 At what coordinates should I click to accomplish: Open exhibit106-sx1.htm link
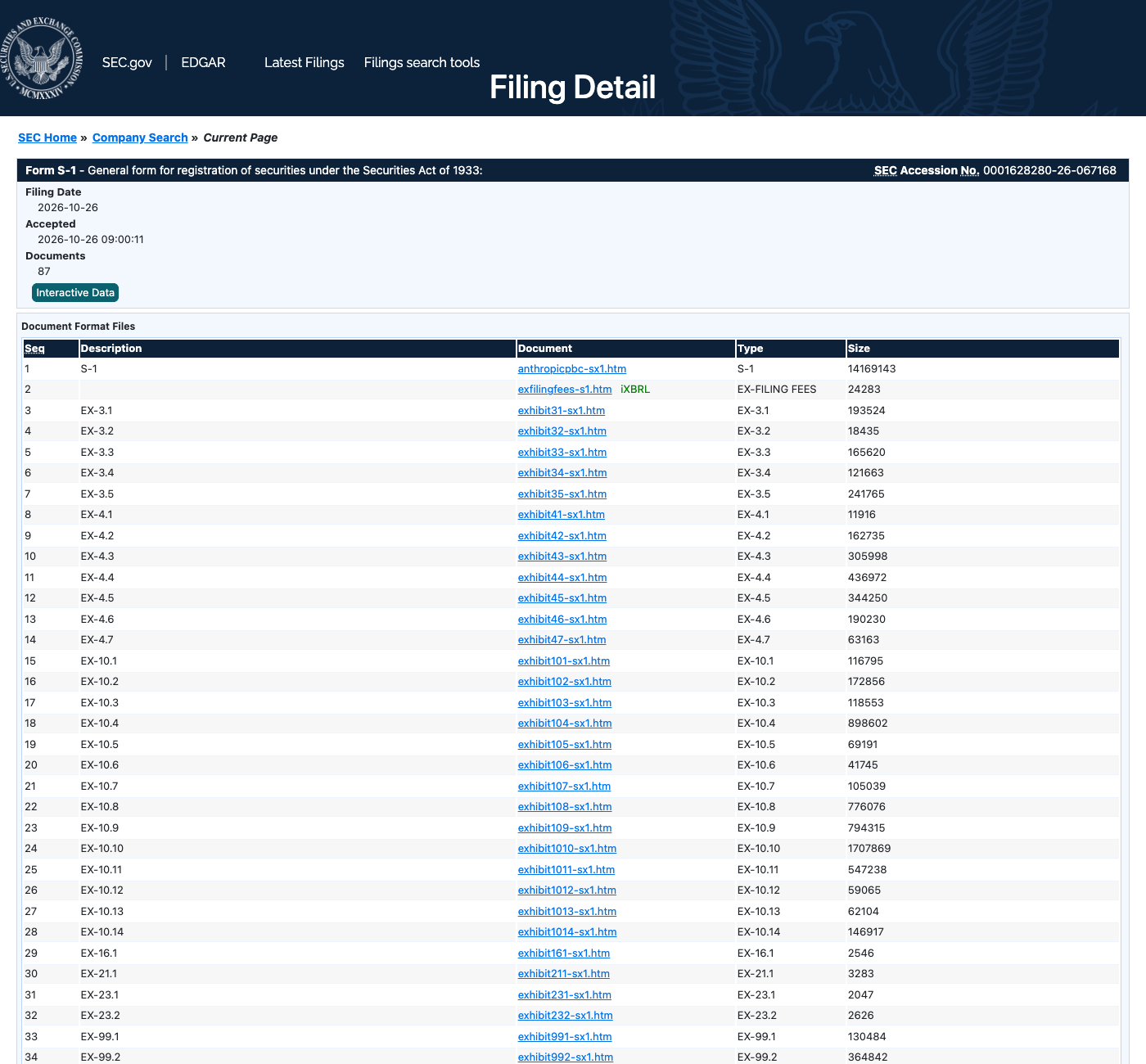(565, 765)
